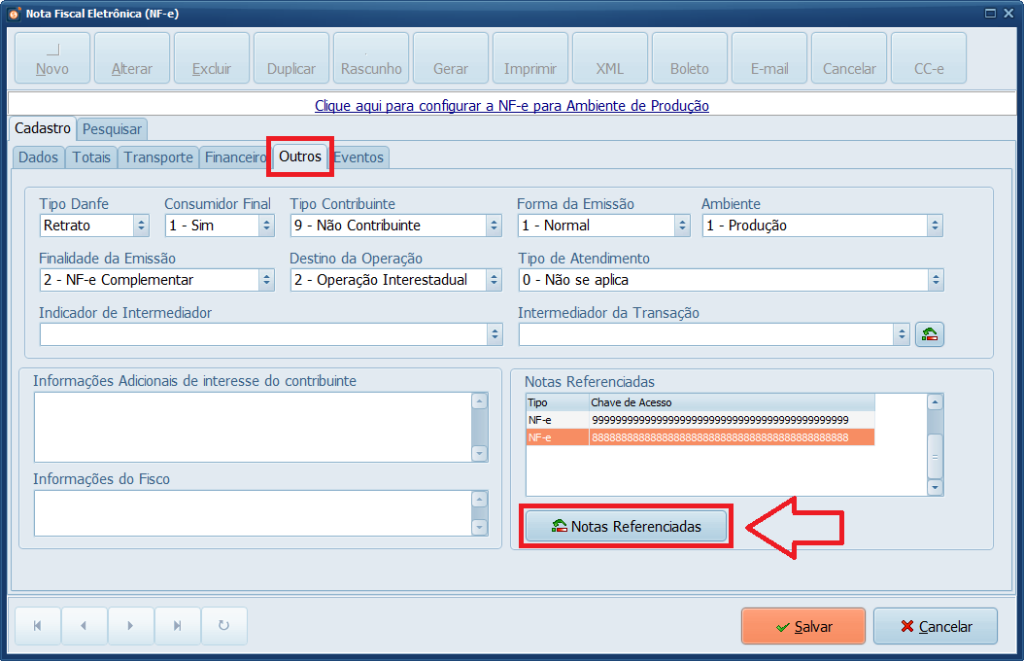Click the refresh records icon

pyautogui.click(x=224, y=626)
